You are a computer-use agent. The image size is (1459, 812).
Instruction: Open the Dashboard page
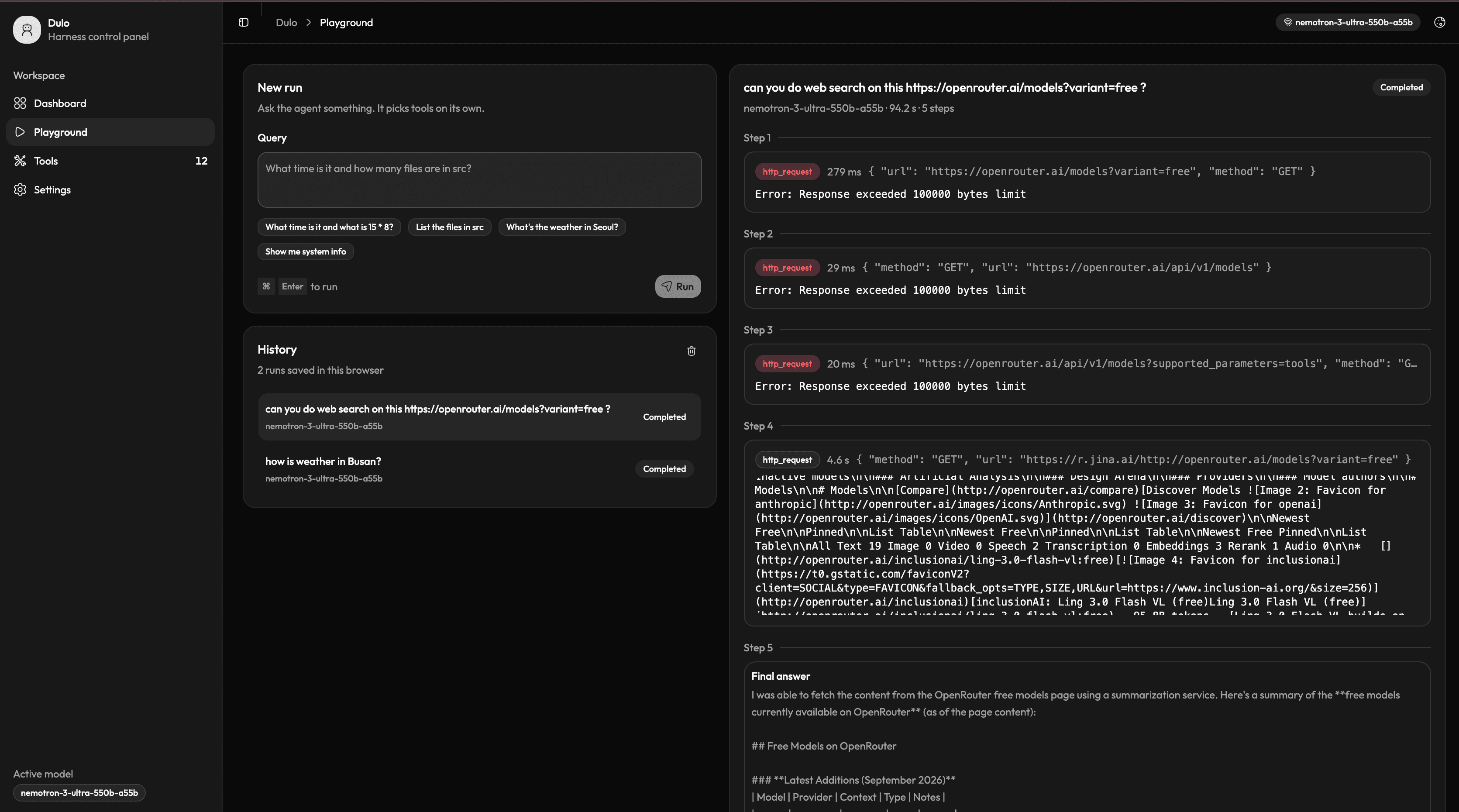[x=110, y=103]
